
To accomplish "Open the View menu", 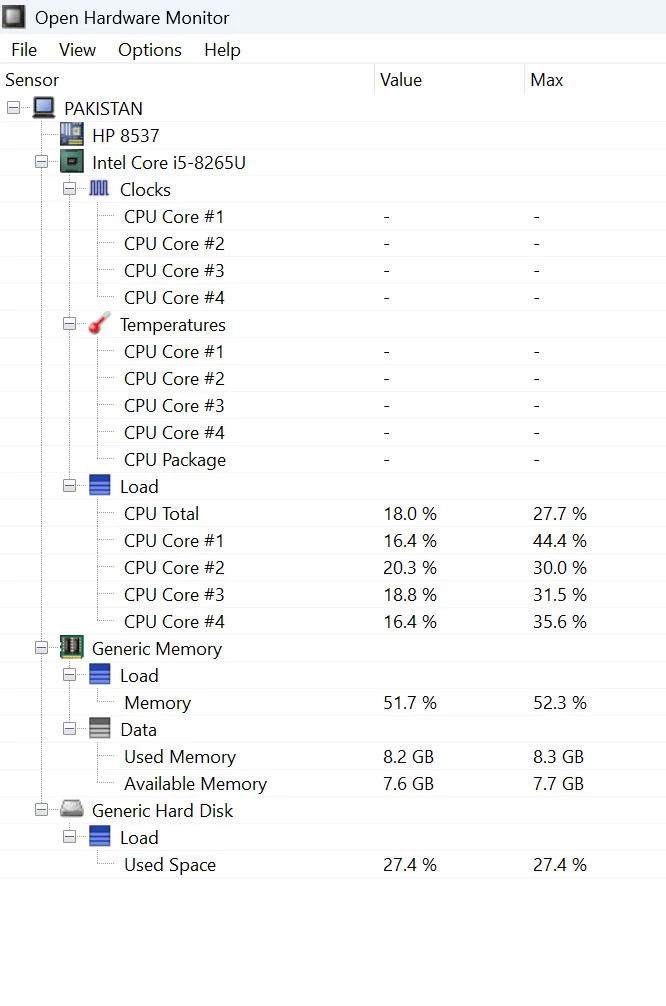I will [x=77, y=50].
